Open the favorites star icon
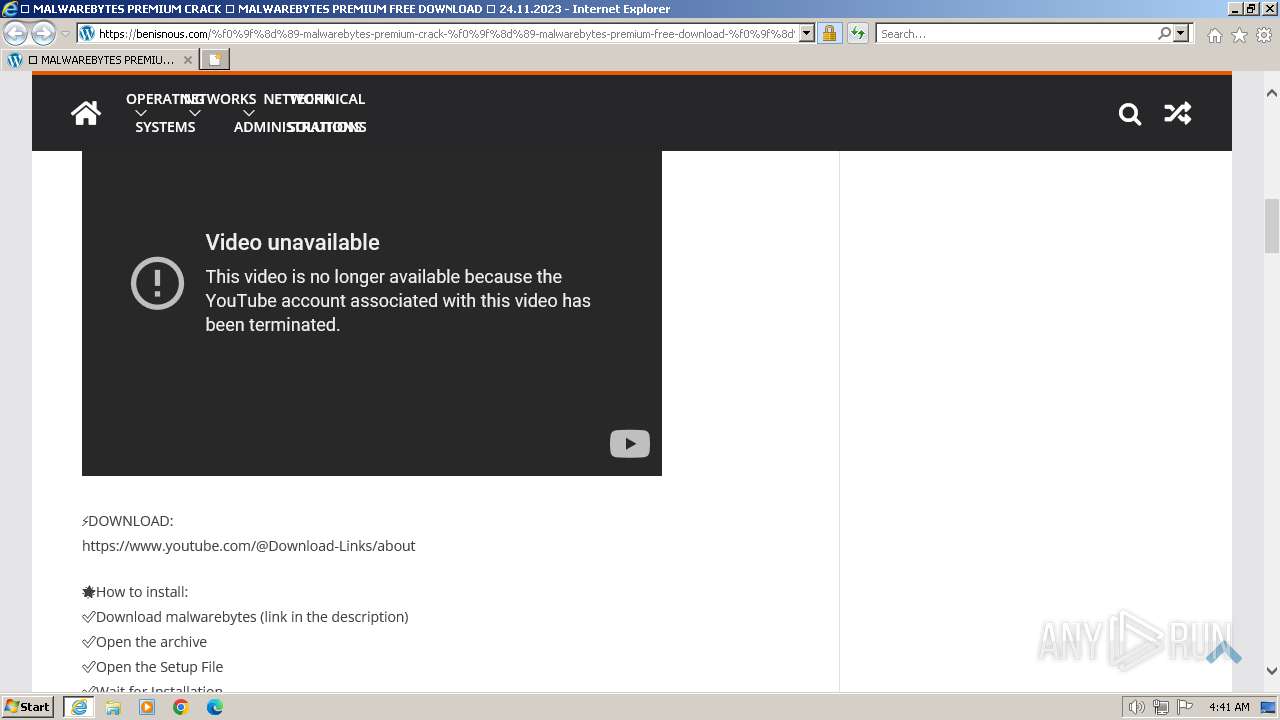Viewport: 1280px width, 720px height. coord(1239,35)
